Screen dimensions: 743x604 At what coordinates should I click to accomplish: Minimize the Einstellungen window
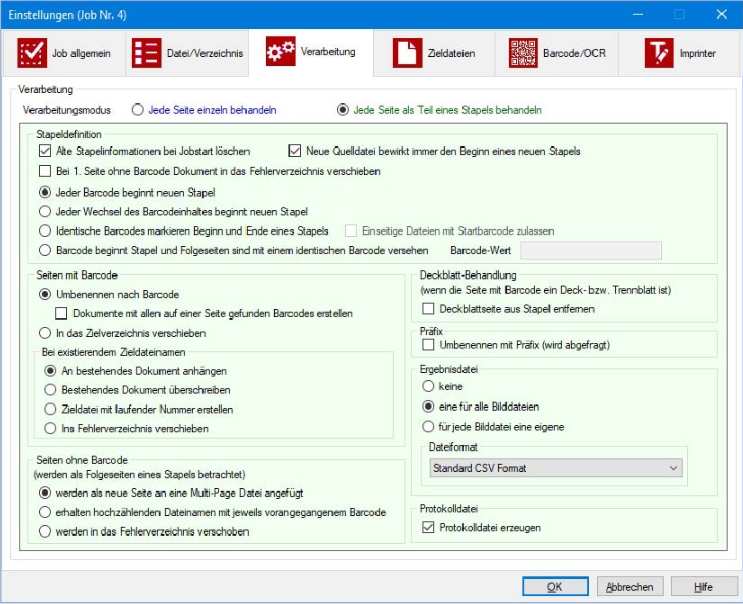click(x=638, y=15)
